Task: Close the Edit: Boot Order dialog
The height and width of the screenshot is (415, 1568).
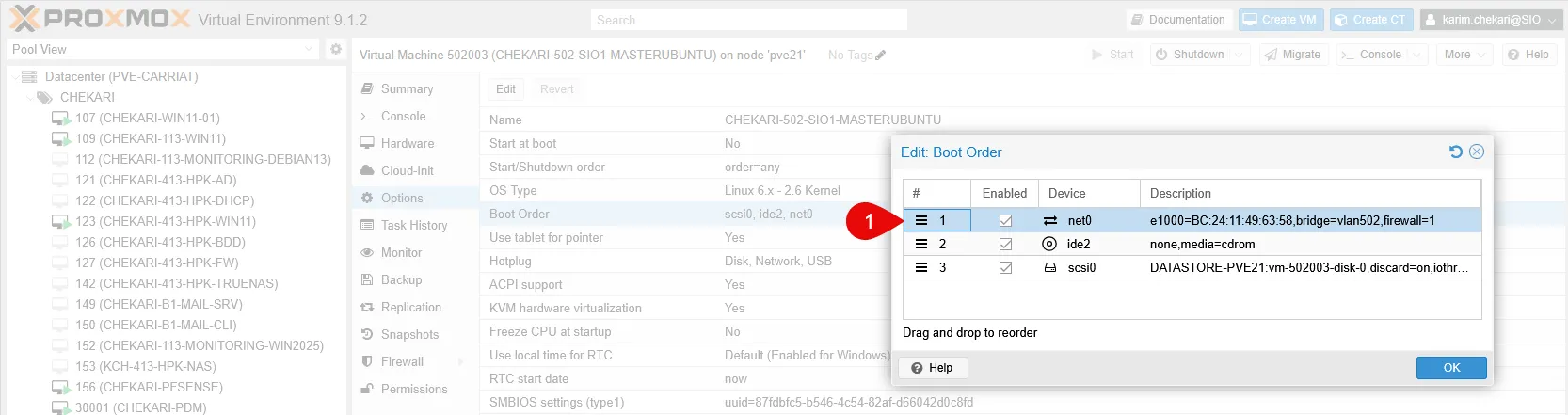Action: (x=1477, y=152)
